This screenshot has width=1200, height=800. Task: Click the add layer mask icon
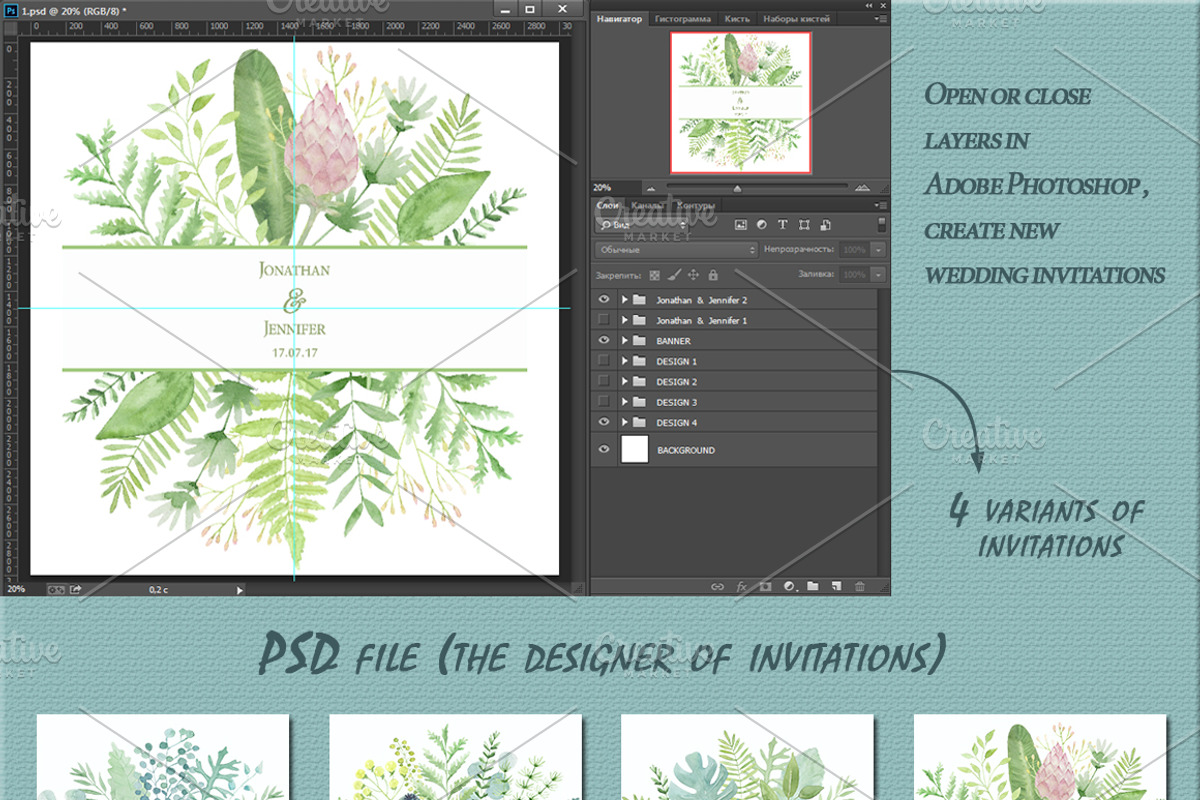(x=765, y=587)
